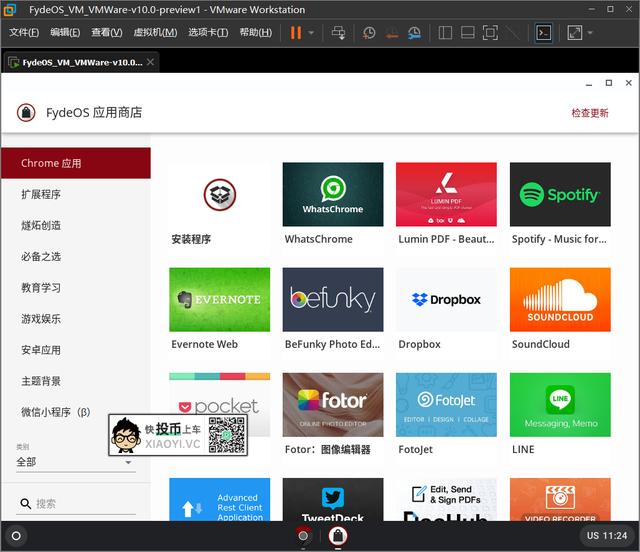Select the Chrome 应用 category
640x552 pixels.
point(76,163)
